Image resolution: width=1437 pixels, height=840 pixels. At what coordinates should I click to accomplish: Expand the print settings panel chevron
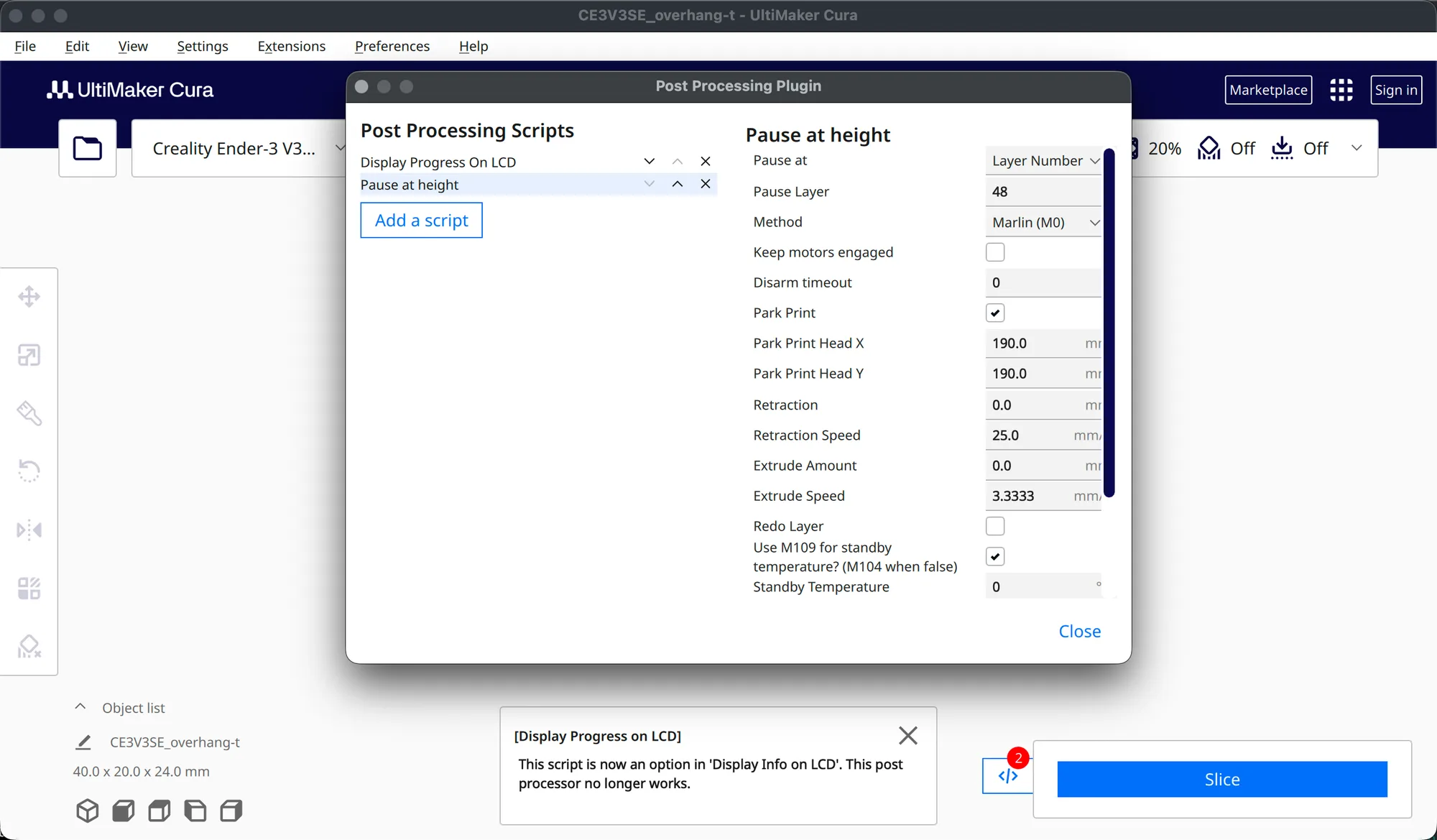click(1357, 148)
